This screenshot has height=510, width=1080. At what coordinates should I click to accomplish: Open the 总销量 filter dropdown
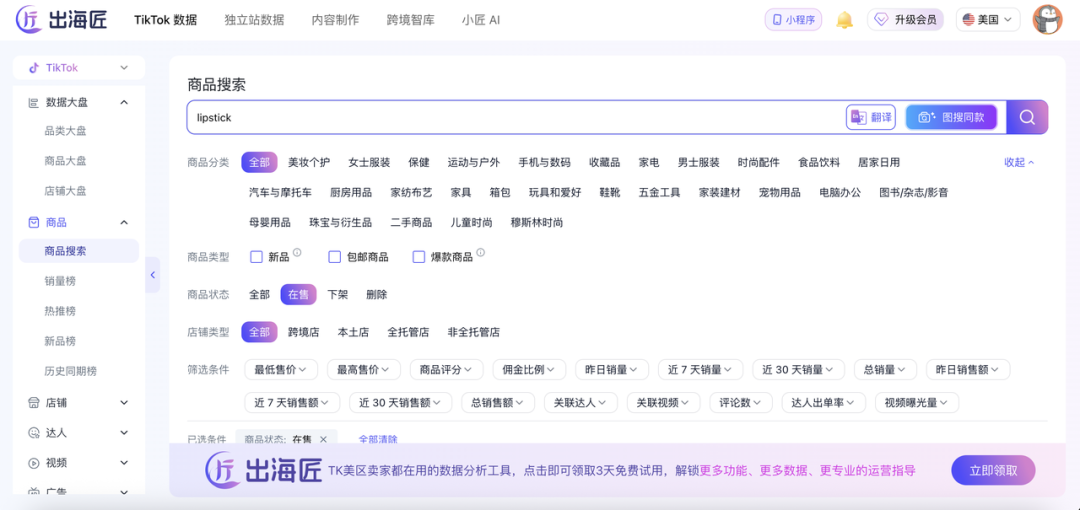pos(885,369)
